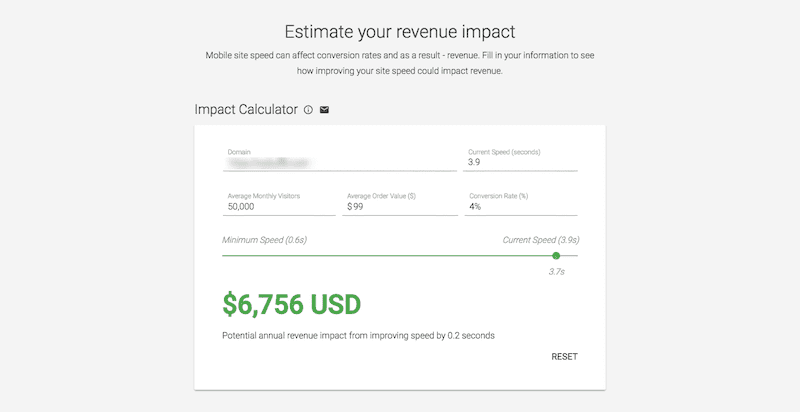The width and height of the screenshot is (800, 412).
Task: Click the $6,756 USD revenue figure
Action: 292,304
